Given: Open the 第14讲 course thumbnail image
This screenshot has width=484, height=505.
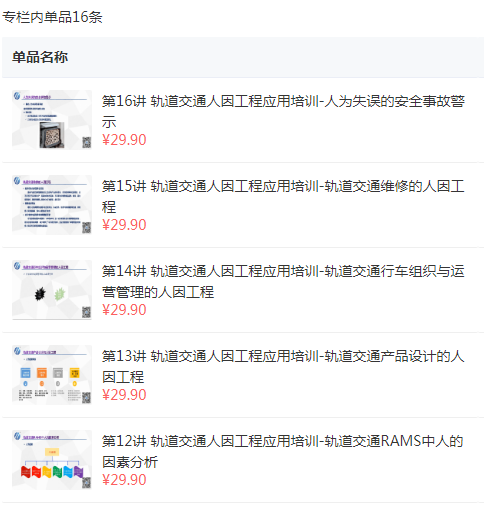Looking at the screenshot, I should 52,290.
